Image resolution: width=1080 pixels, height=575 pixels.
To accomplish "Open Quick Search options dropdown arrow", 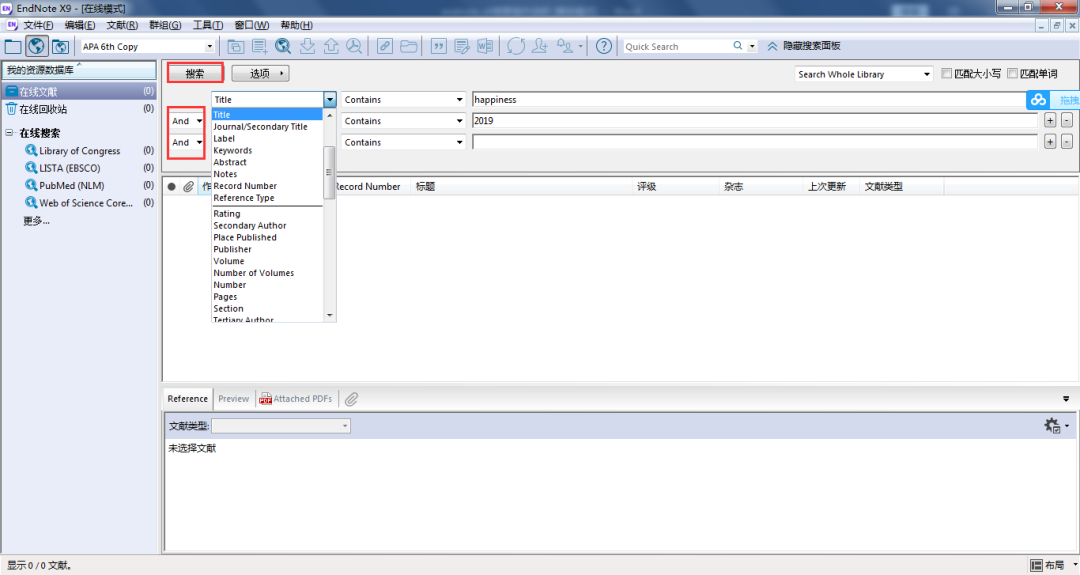I will [x=752, y=46].
